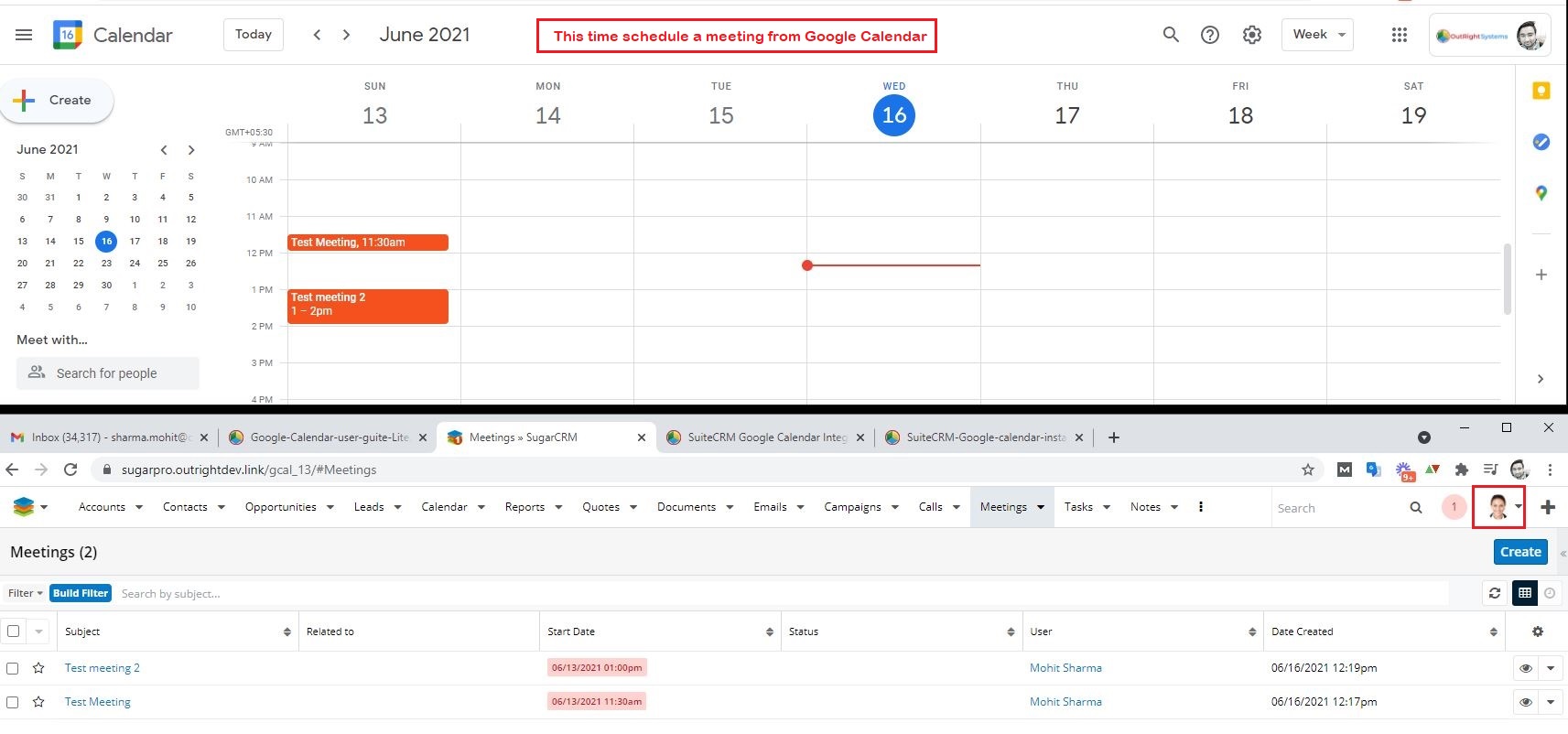Open row actions dropdown for Test meeting 2

tap(1551, 668)
